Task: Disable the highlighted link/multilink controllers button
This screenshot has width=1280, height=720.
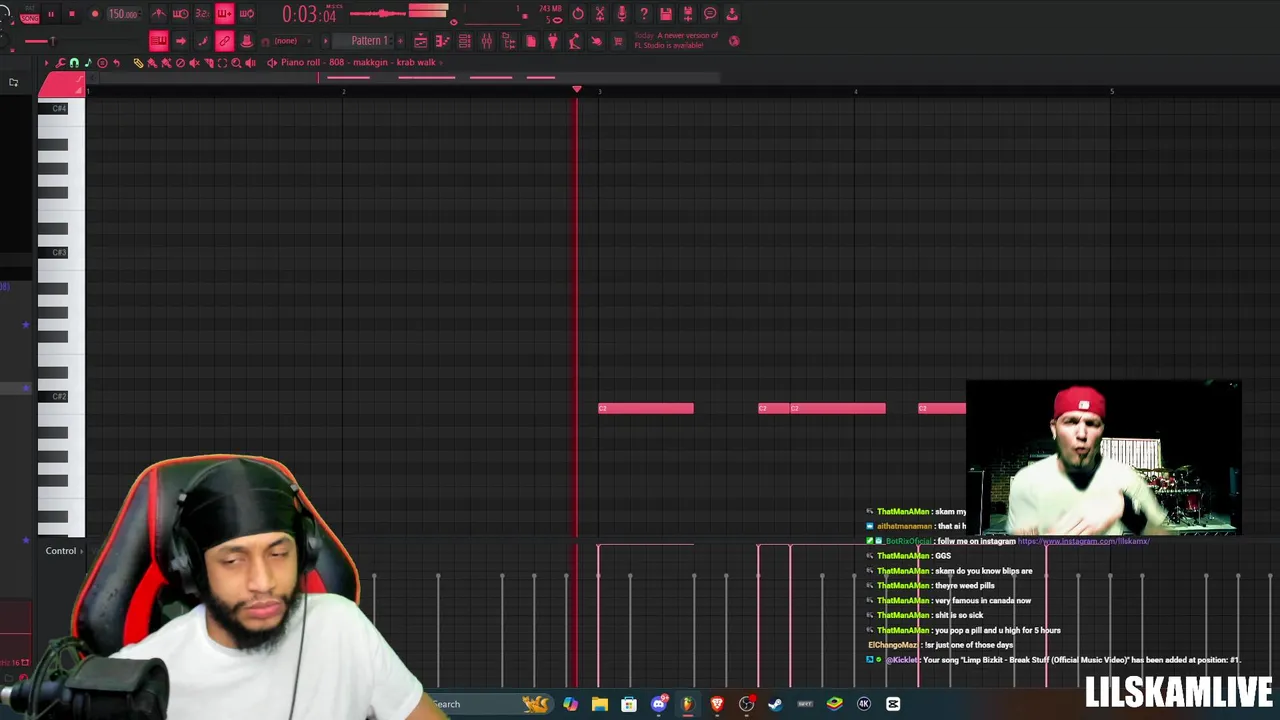Action: 224,41
